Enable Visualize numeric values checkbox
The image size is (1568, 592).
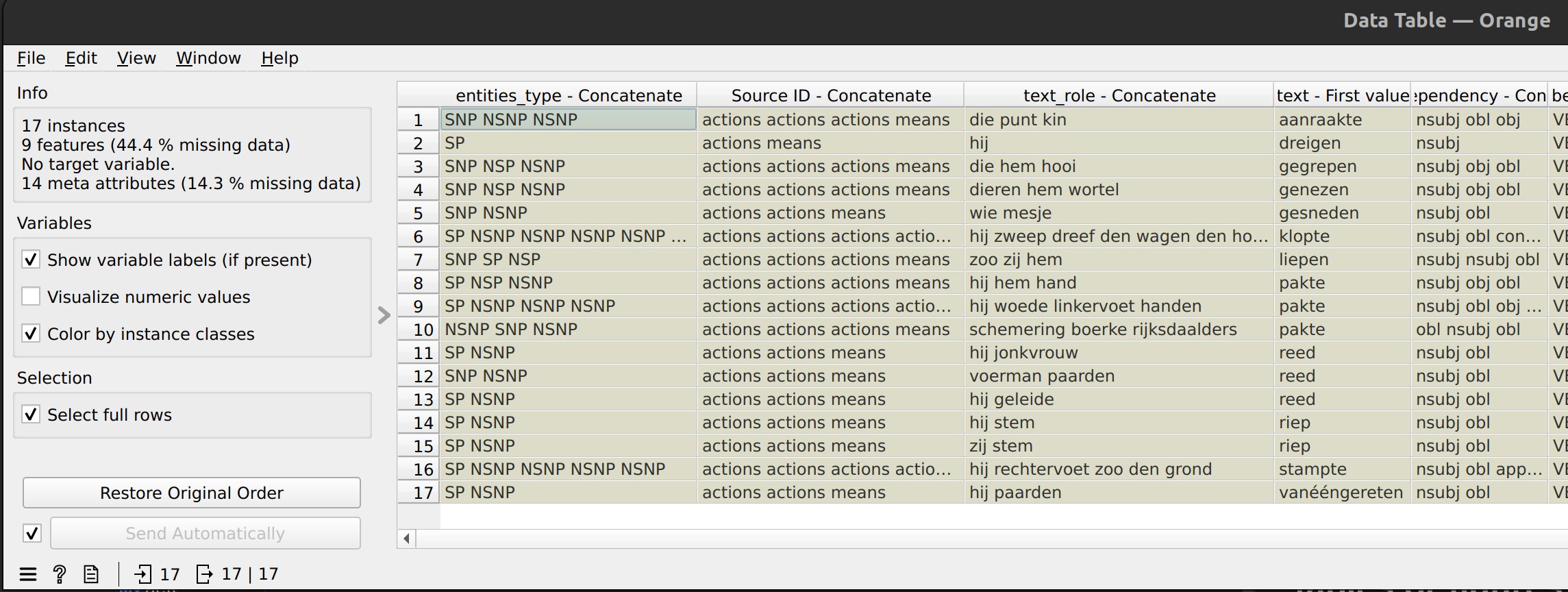pyautogui.click(x=31, y=297)
